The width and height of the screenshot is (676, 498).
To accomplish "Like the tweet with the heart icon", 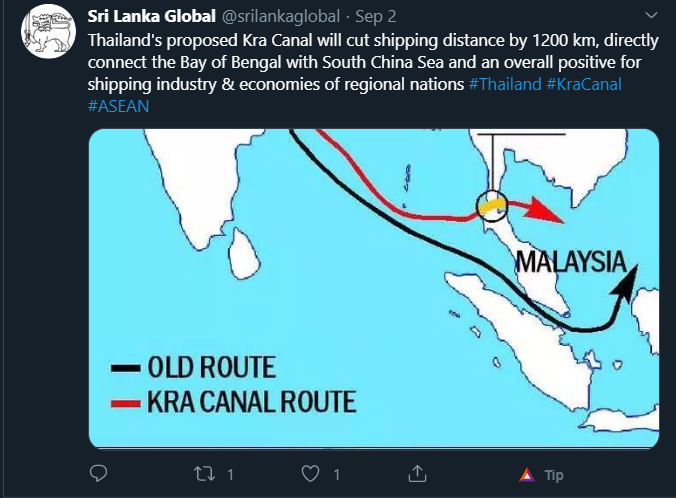I will click(310, 474).
